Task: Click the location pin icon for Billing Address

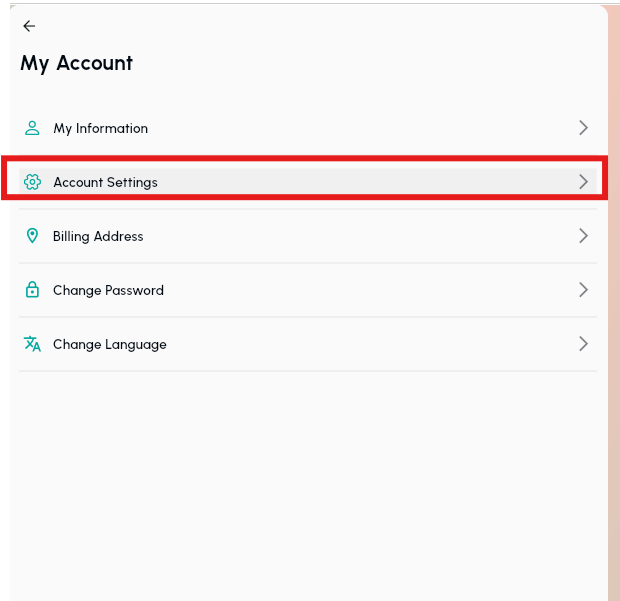Action: pos(32,236)
